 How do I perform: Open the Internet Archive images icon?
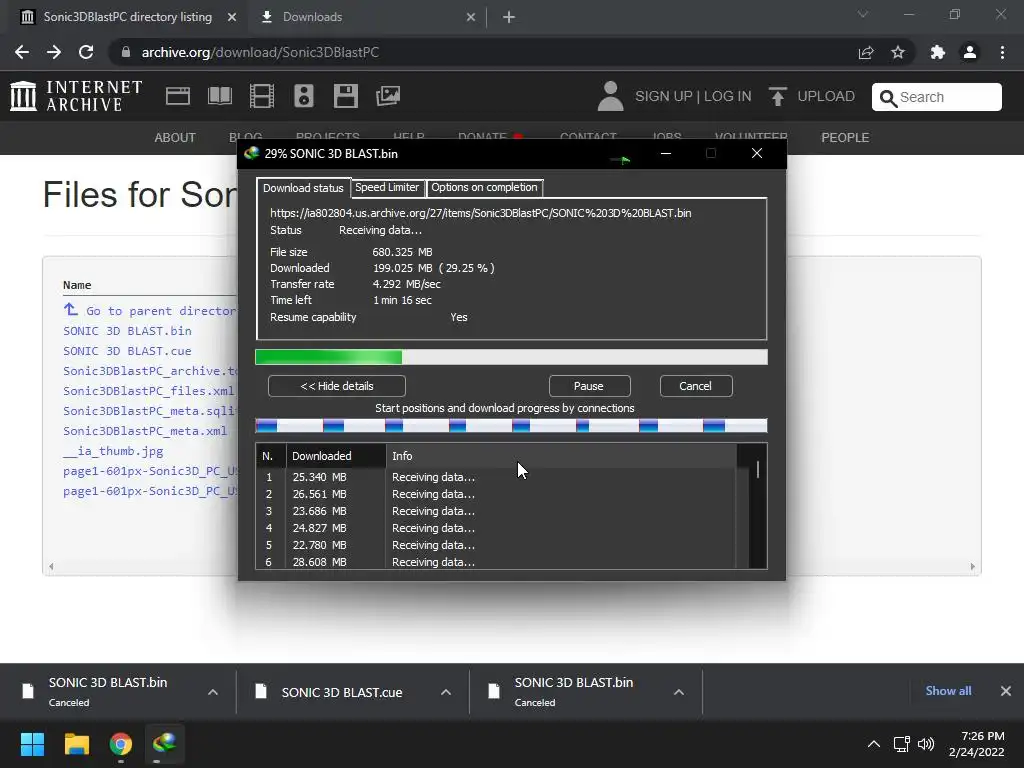point(388,96)
